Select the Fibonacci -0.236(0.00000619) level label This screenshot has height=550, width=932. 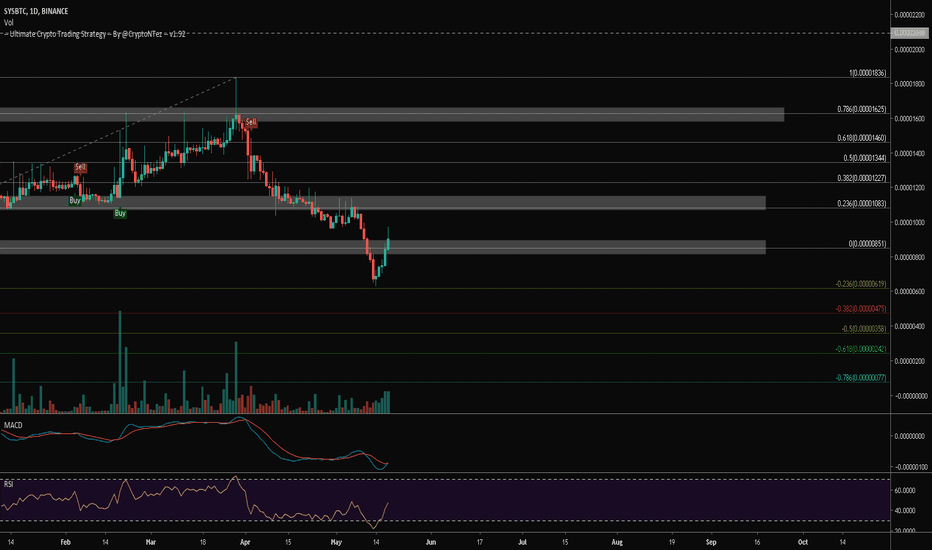[861, 284]
